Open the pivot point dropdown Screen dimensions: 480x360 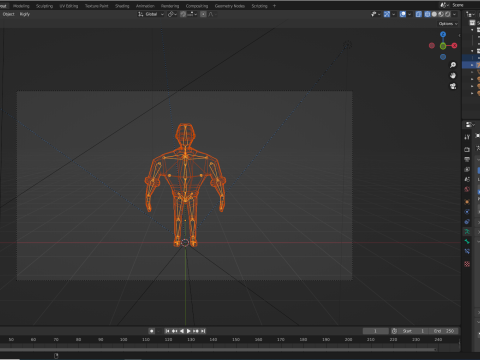[172, 14]
